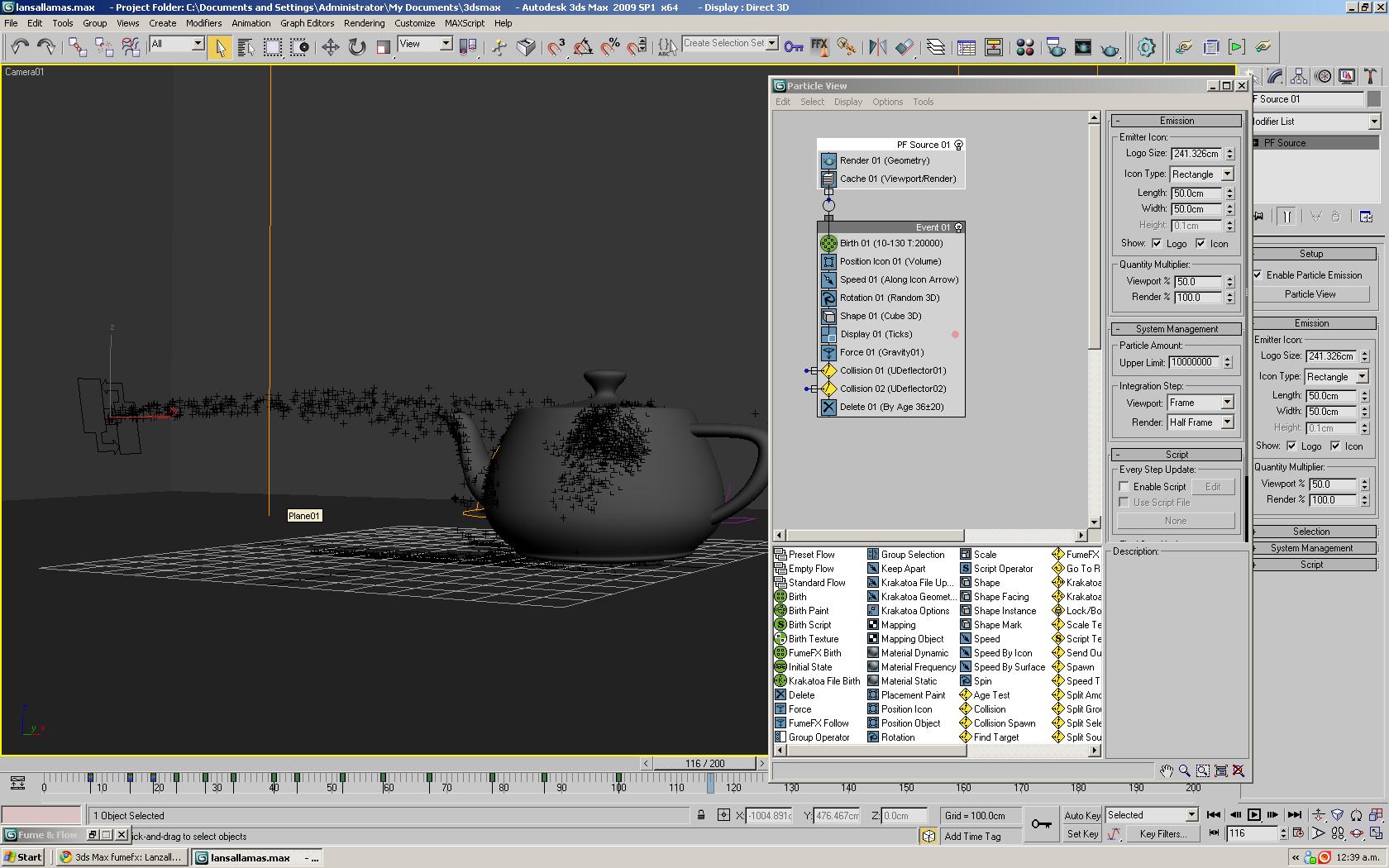1389x868 pixels.
Task: Open the Graph Editors menu
Action: [x=307, y=23]
